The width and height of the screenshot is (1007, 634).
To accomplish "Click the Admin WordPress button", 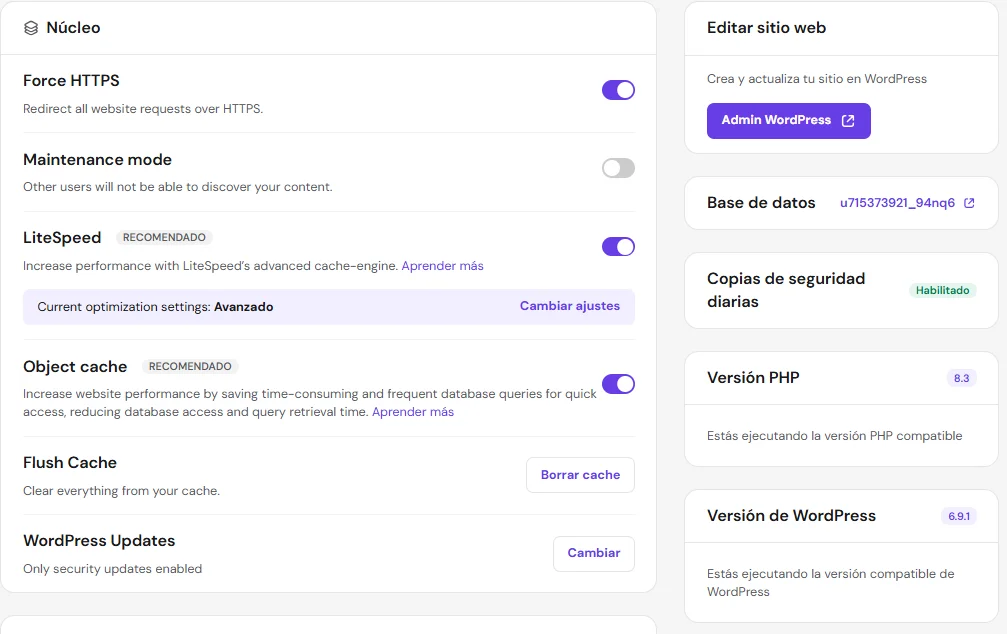I will point(788,120).
